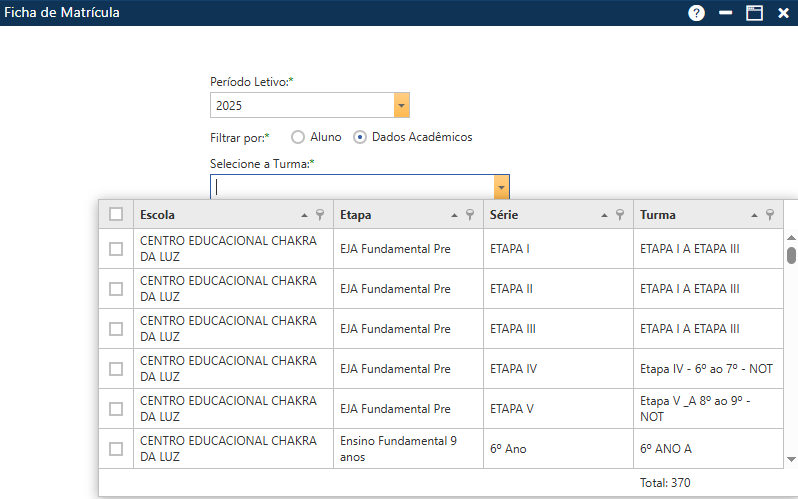Click the scroll down arrow of the list

[791, 459]
